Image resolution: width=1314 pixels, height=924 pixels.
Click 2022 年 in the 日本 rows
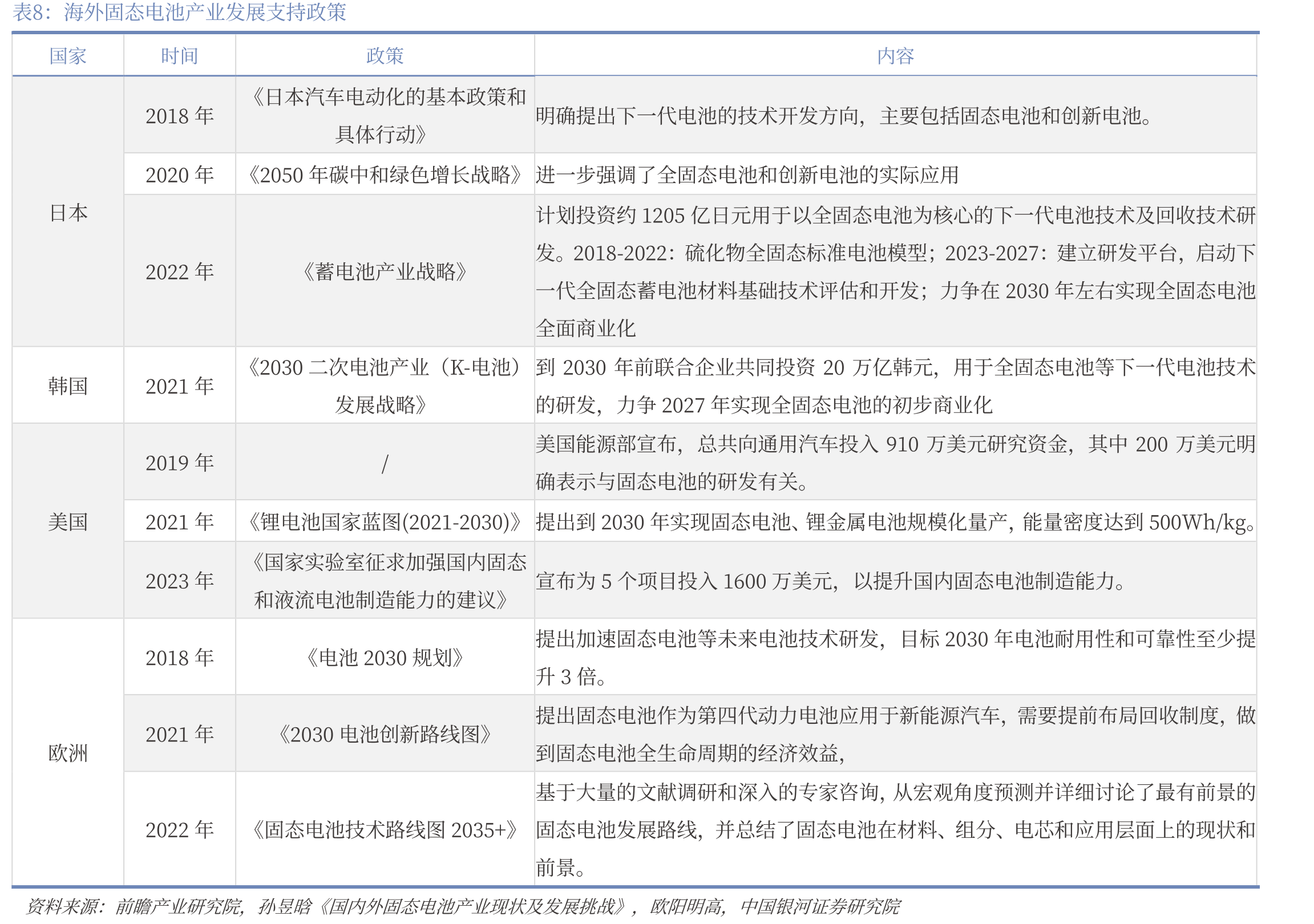click(x=179, y=271)
